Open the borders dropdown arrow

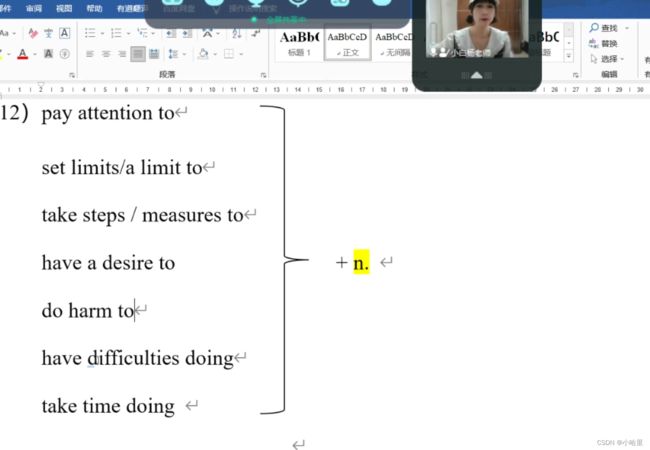(x=240, y=54)
